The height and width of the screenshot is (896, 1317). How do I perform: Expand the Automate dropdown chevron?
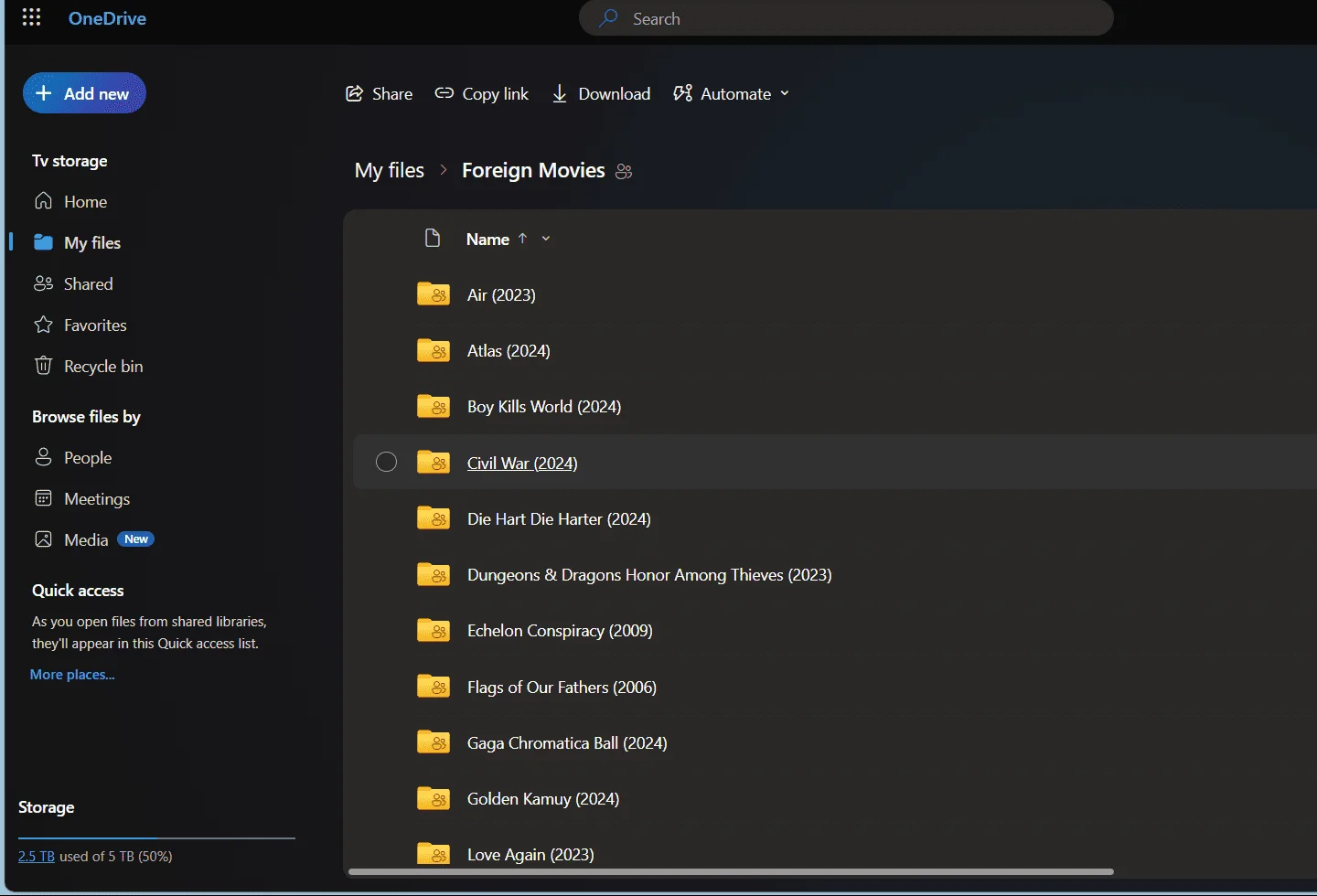click(x=785, y=93)
